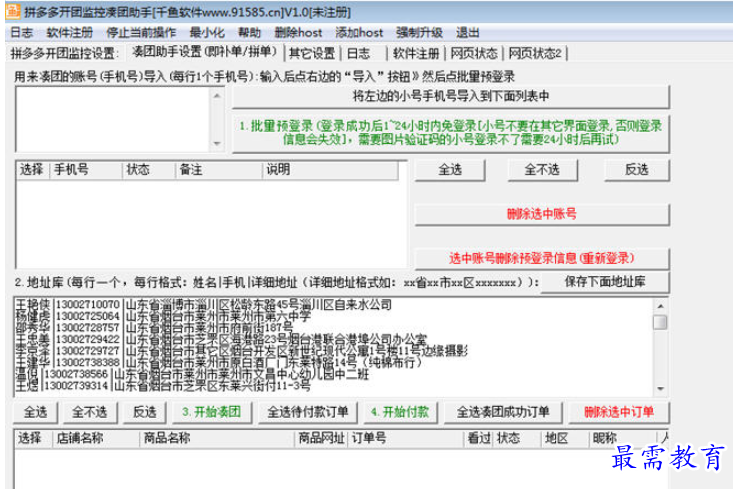Viewport: 733px width, 489px height.
Task: Click the green 1.批量预登录 button
Action: 451,133
